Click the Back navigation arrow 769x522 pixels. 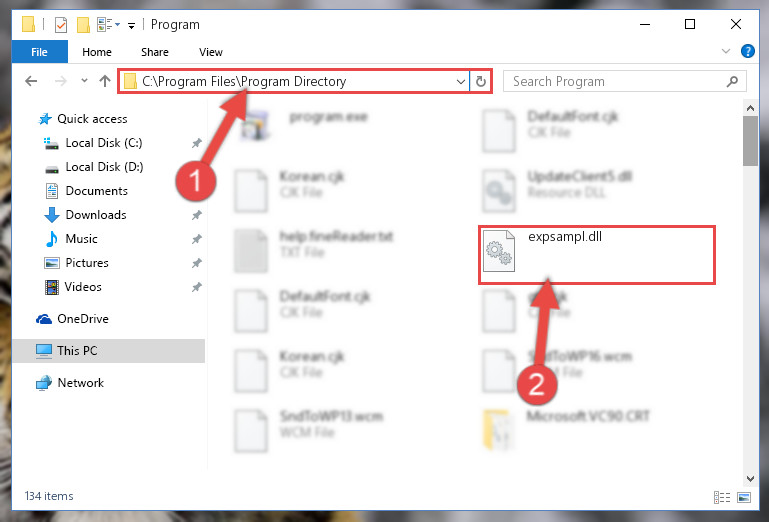point(31,81)
